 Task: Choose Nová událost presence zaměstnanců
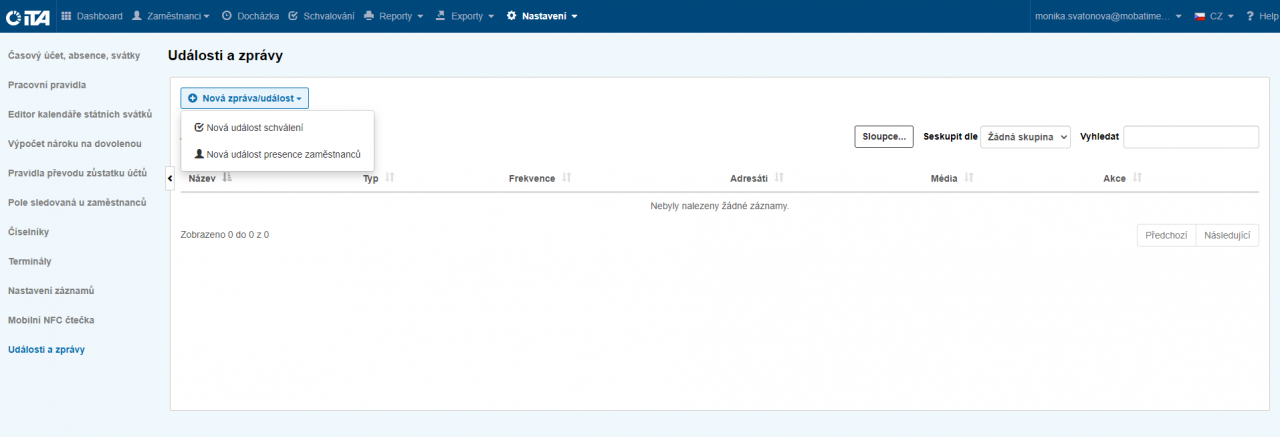283,154
